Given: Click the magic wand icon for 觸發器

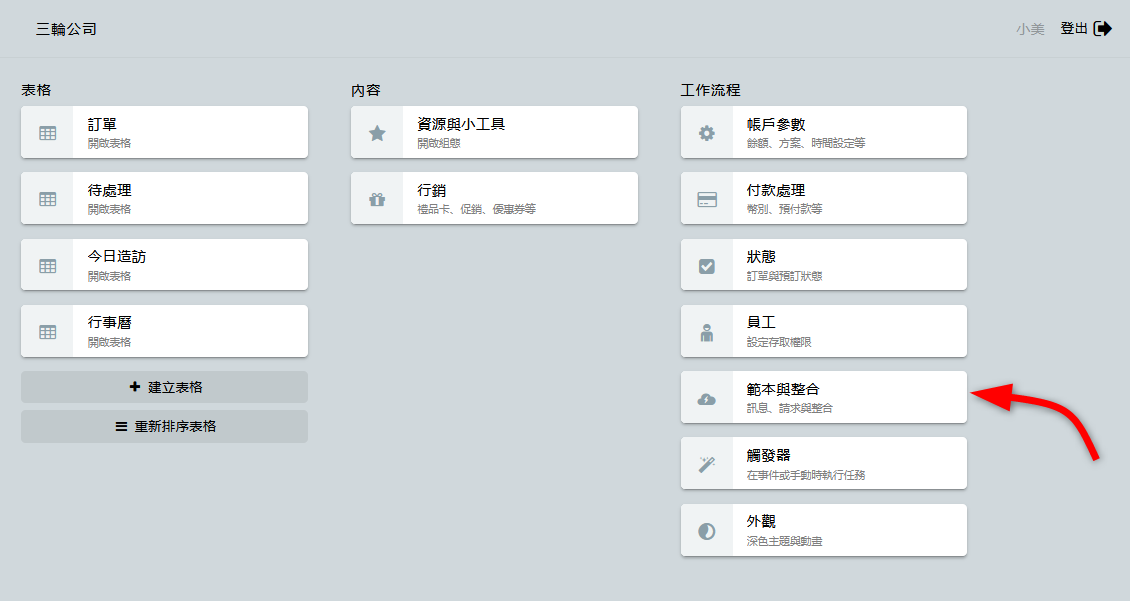Looking at the screenshot, I should [x=707, y=464].
